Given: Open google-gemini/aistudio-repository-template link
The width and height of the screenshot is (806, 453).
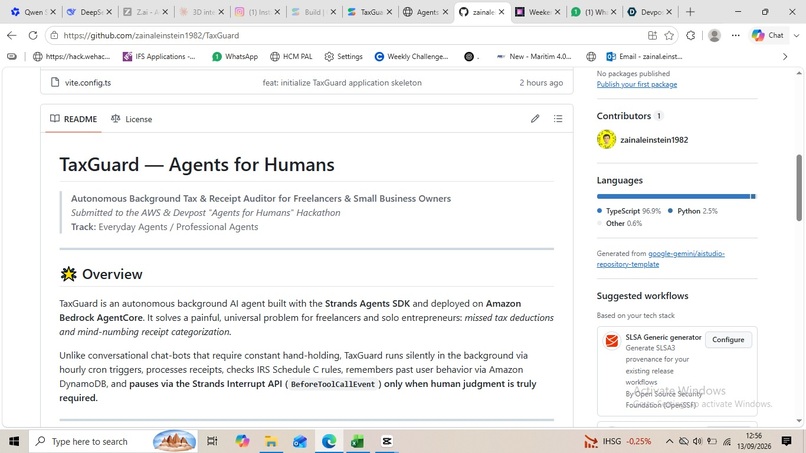Looking at the screenshot, I should pos(661,259).
